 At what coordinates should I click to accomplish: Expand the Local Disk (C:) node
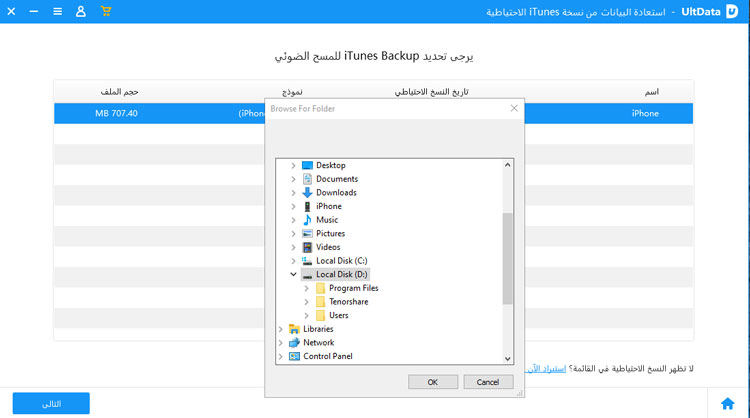[x=293, y=261]
